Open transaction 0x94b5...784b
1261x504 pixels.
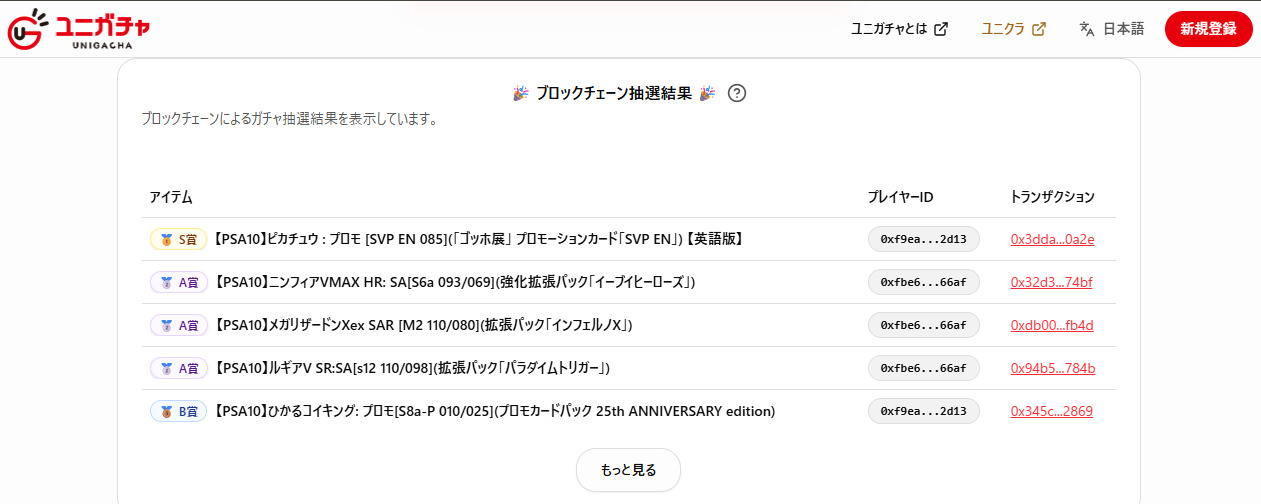coord(1053,368)
